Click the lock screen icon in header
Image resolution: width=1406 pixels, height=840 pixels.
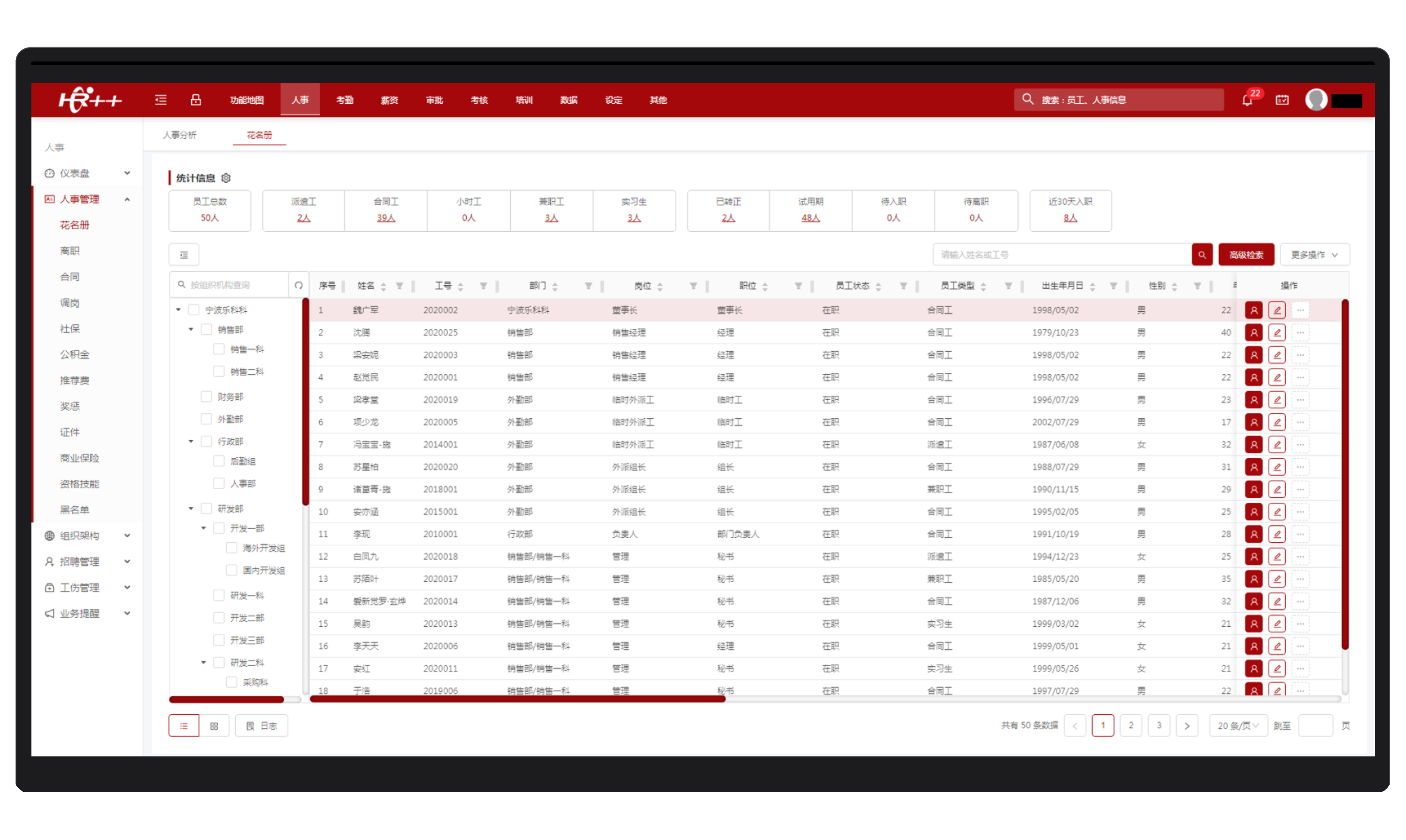tap(196, 100)
